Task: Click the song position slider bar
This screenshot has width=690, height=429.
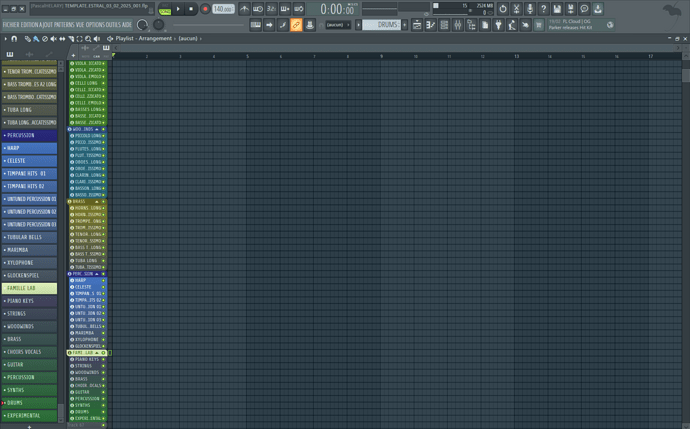Action: point(209,25)
